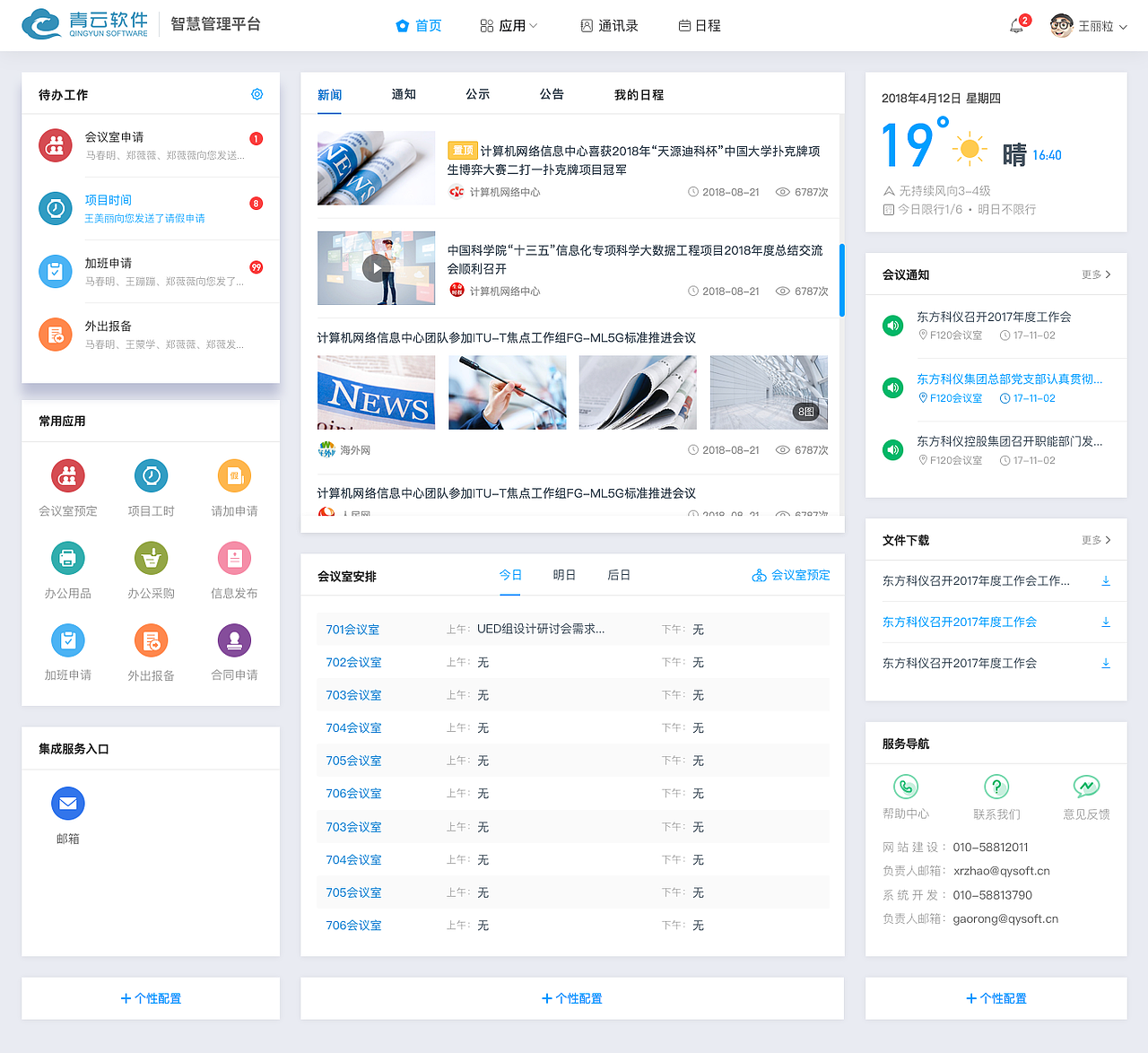1148x1053 pixels.
Task: Click the notification bell icon
Action: pos(1016,26)
